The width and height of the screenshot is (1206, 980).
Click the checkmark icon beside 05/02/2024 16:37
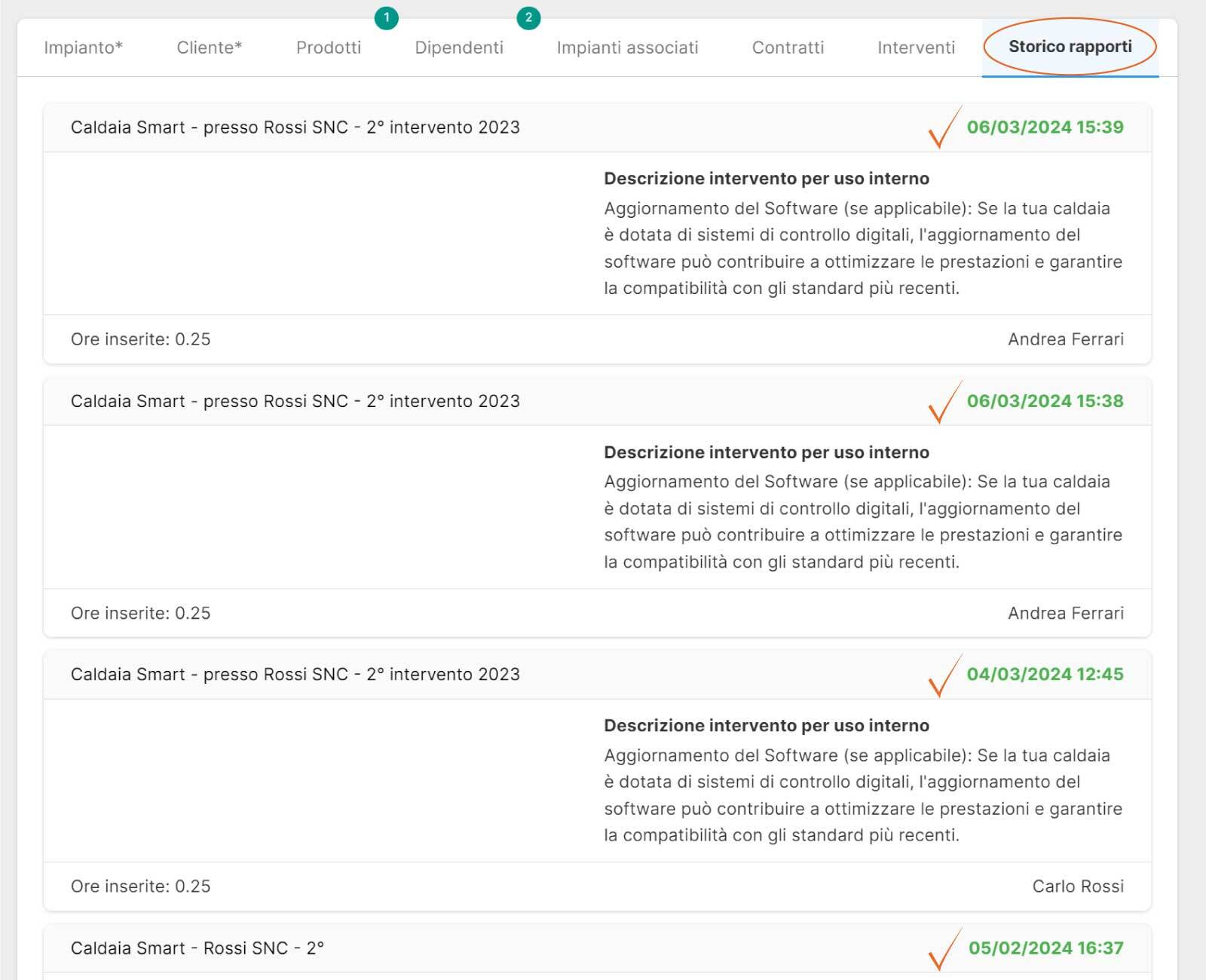943,949
